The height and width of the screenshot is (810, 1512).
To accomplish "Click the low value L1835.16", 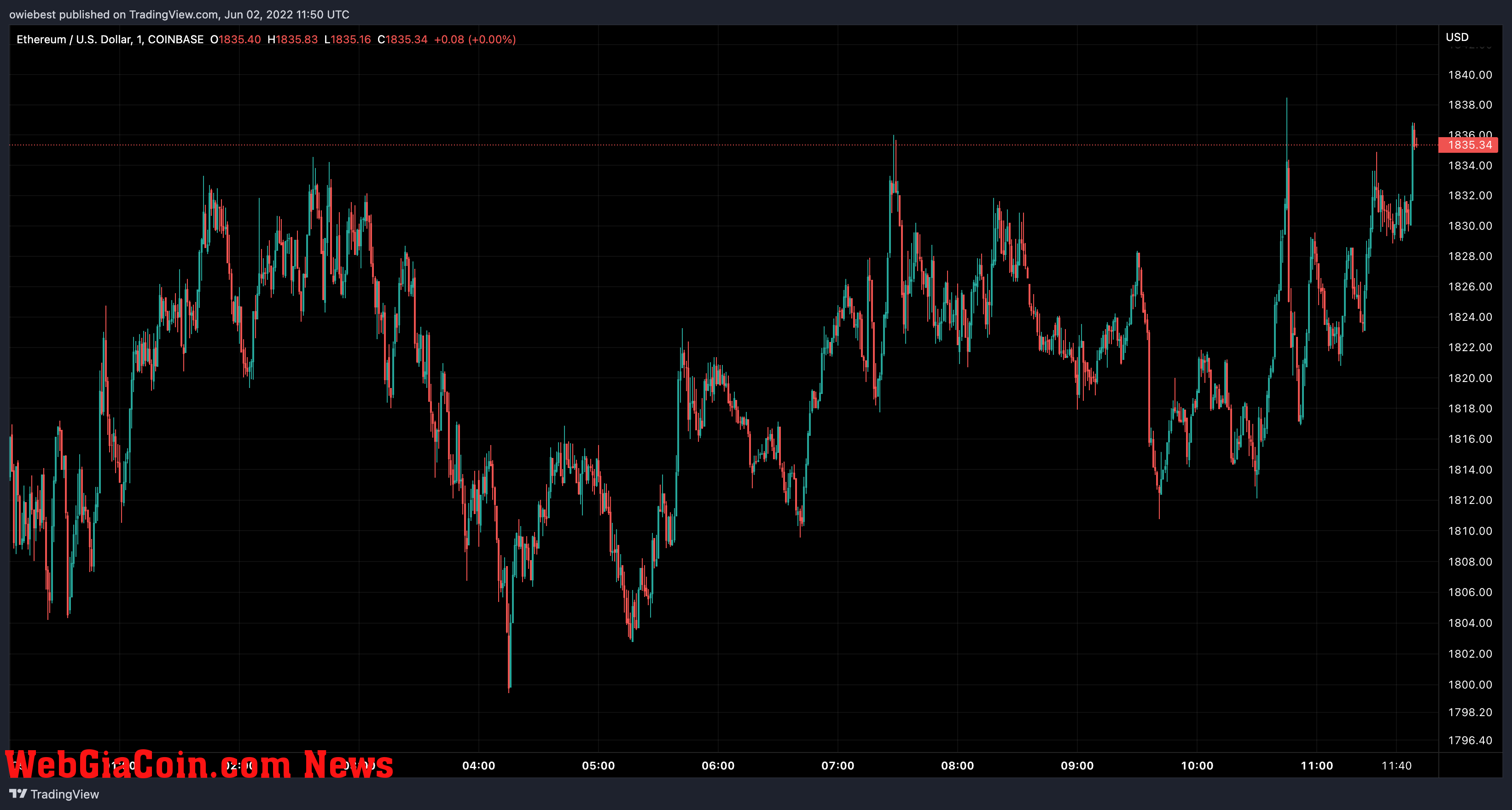I will (x=348, y=39).
